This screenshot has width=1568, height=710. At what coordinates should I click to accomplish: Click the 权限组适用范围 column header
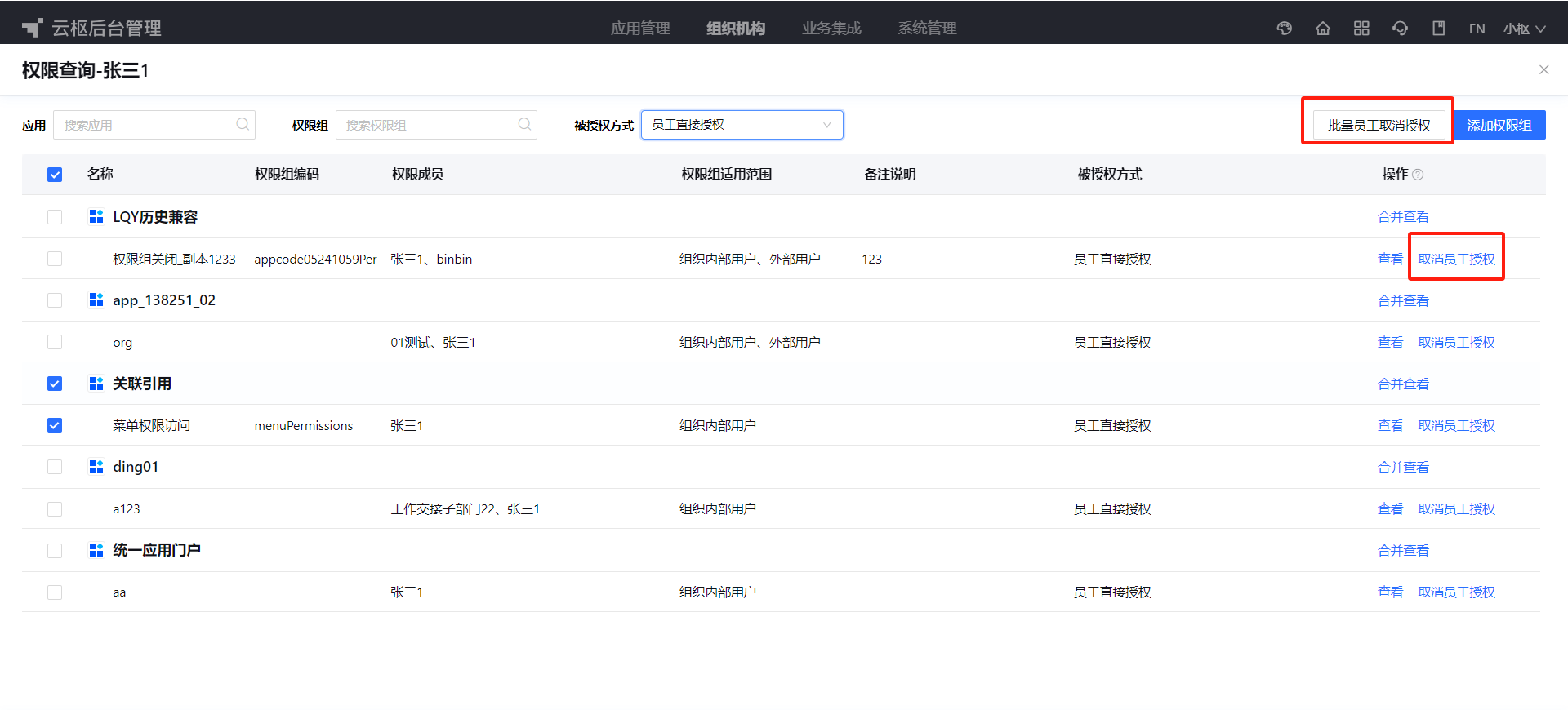pyautogui.click(x=726, y=174)
